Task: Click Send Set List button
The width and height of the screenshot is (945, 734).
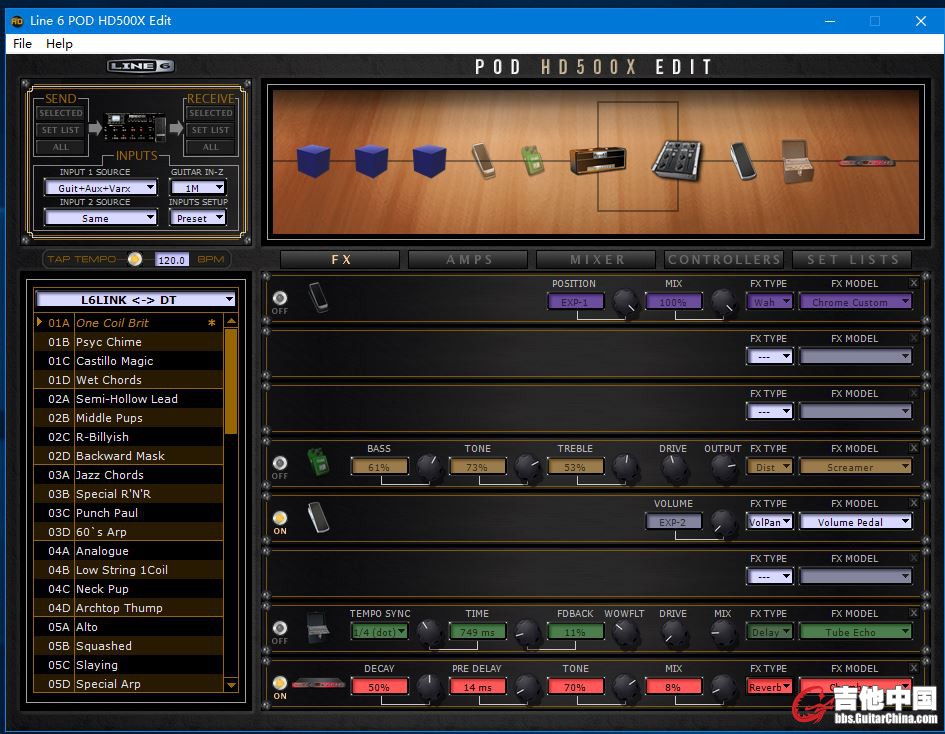Action: [x=61, y=130]
